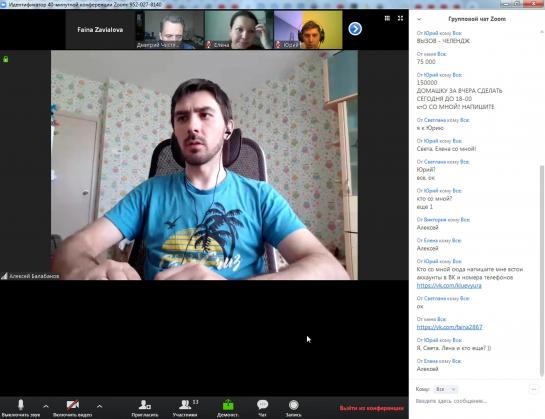
Task: Switch to gallery view grid icon
Action: tap(387, 18)
